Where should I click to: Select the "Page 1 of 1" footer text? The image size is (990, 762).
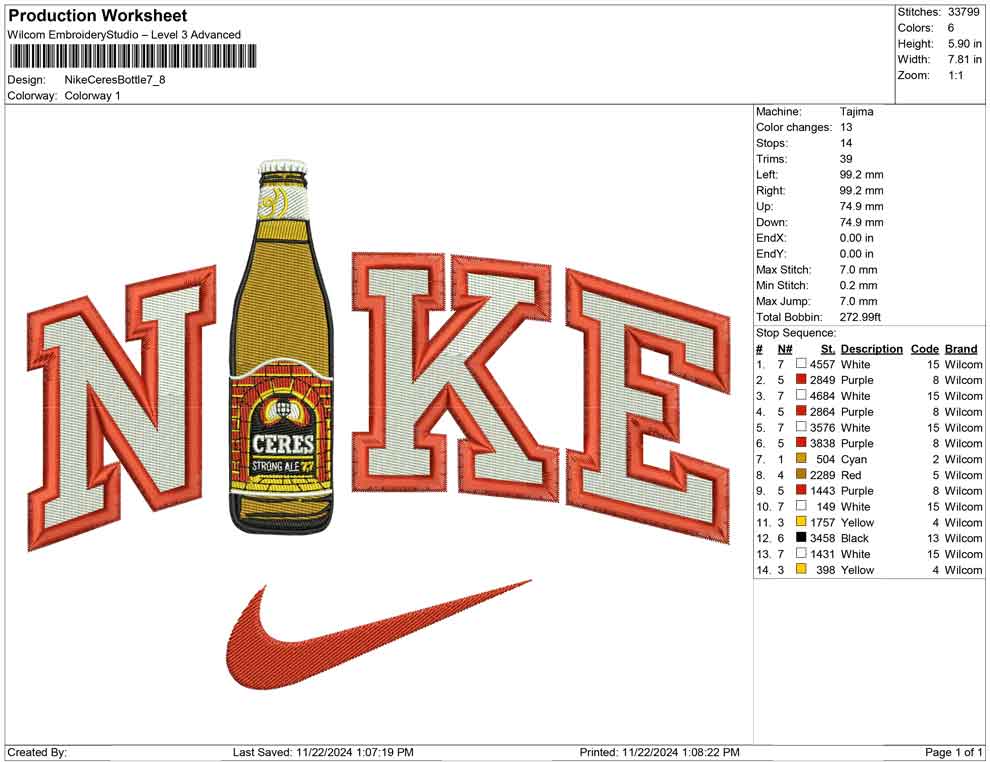[x=953, y=752]
